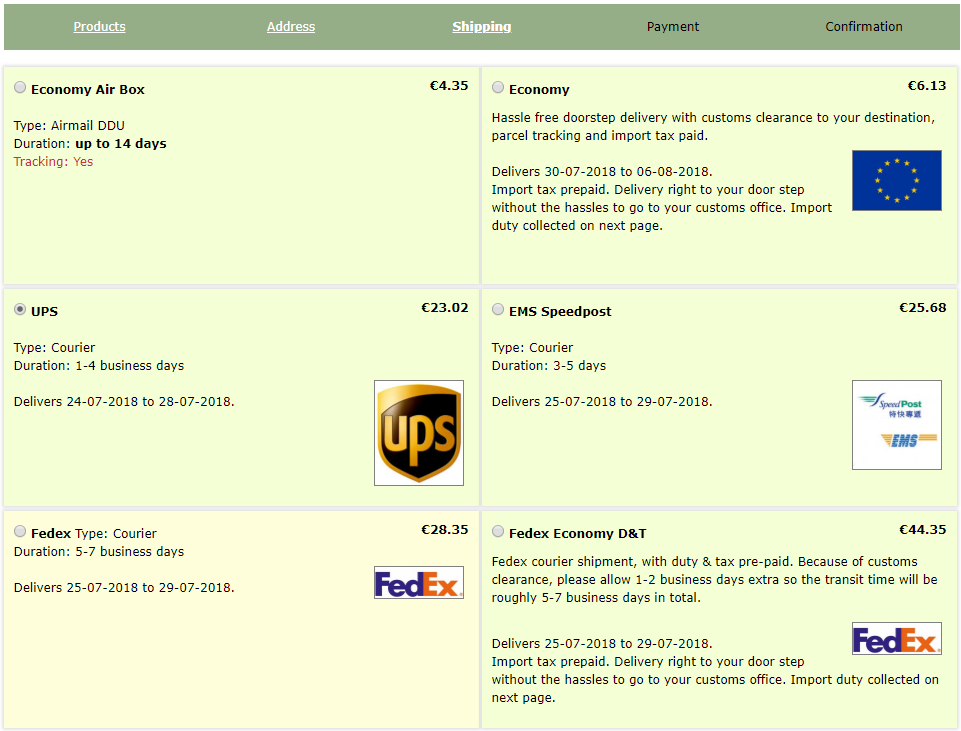961x731 pixels.
Task: Click 'Hassle free doorstep delivery' description
Action: point(713,126)
